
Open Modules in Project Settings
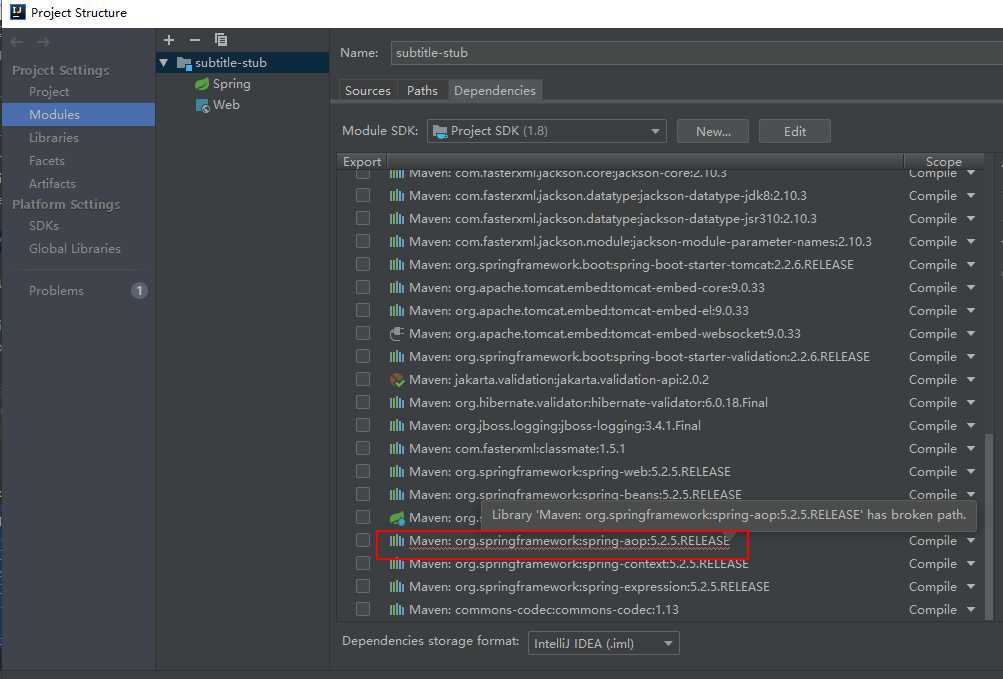(x=78, y=115)
